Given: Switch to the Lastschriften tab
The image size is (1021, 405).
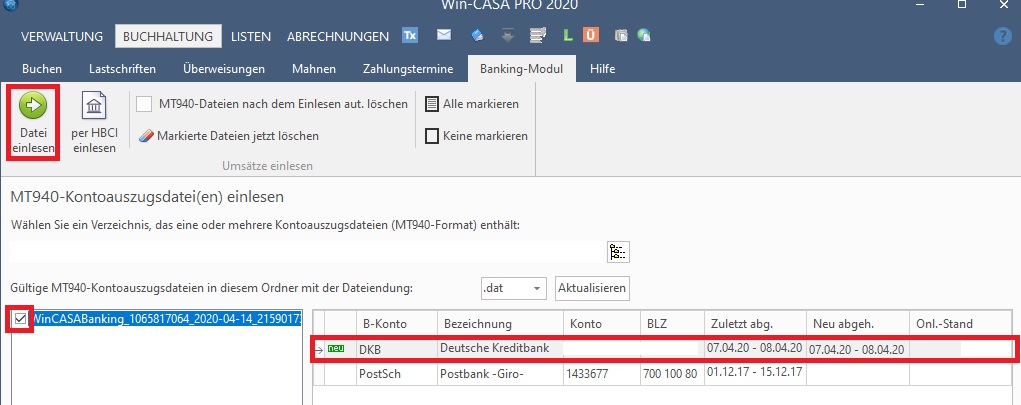Looking at the screenshot, I should coord(122,68).
